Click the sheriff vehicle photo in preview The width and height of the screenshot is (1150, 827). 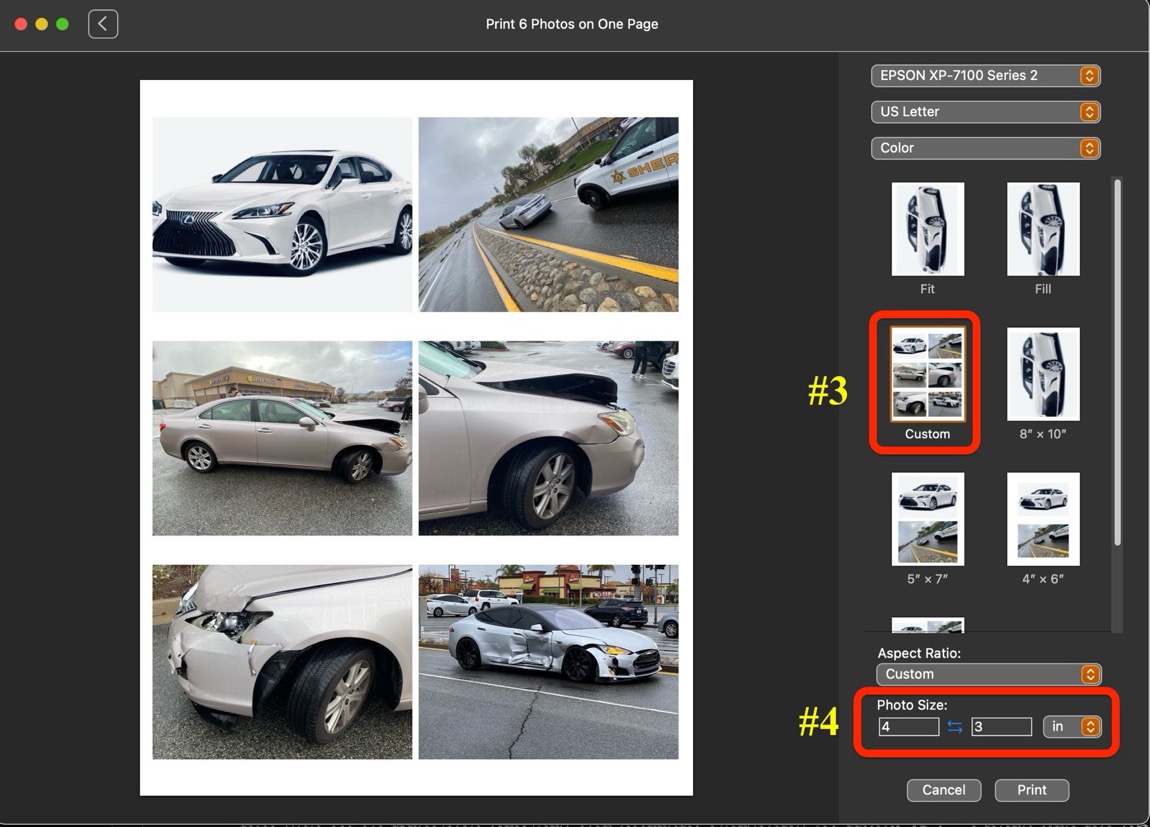click(549, 214)
